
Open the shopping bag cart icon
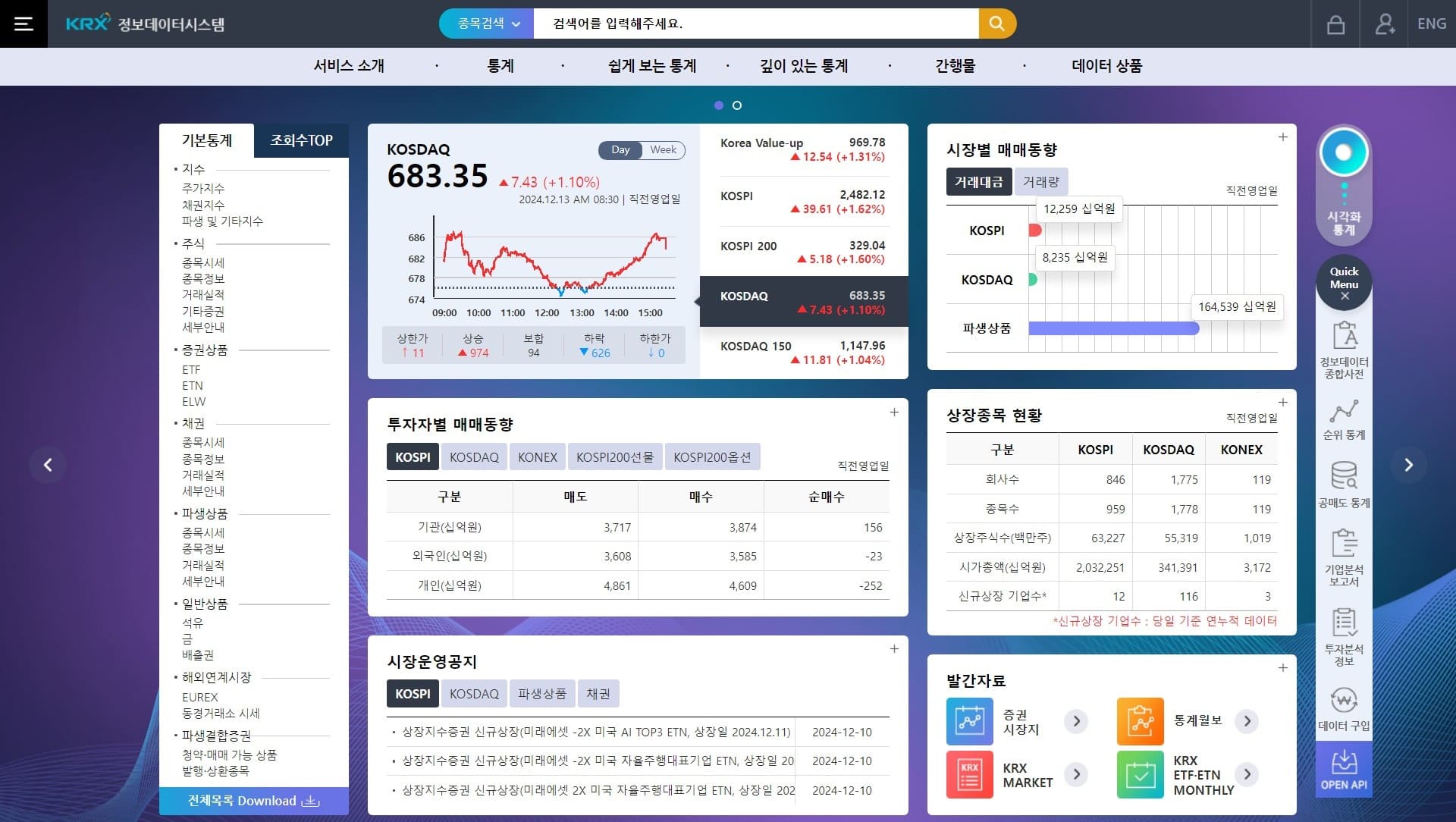click(x=1335, y=24)
